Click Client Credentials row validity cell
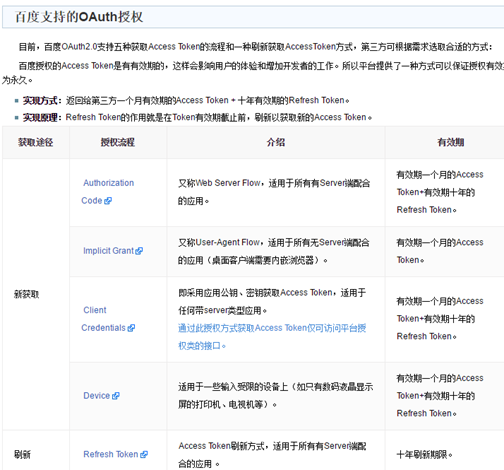This screenshot has height=470, width=504. tap(445, 319)
